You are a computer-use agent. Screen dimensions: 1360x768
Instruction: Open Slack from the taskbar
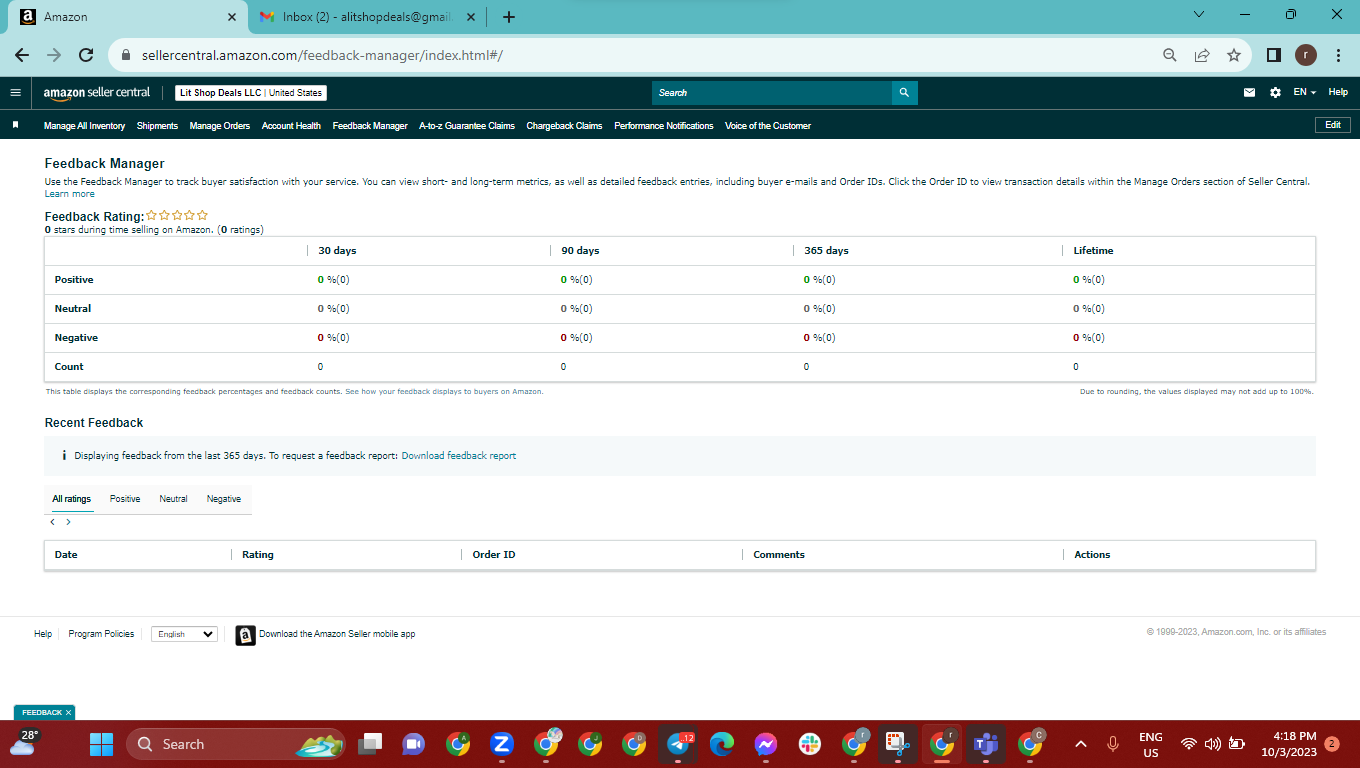[810, 744]
